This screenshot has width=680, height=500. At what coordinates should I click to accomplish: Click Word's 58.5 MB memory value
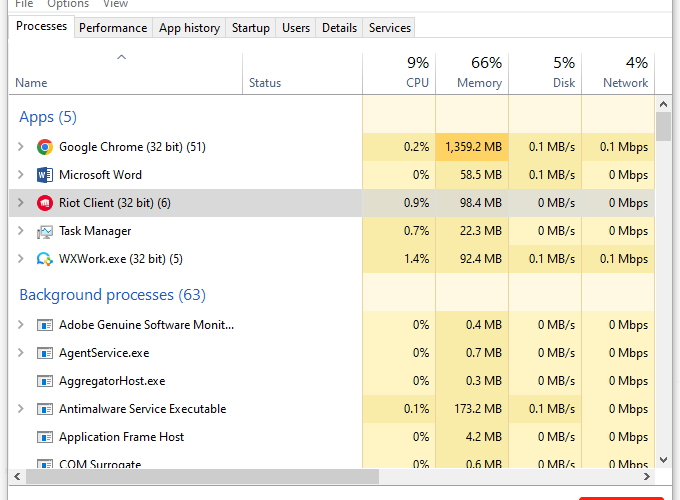[x=481, y=175]
